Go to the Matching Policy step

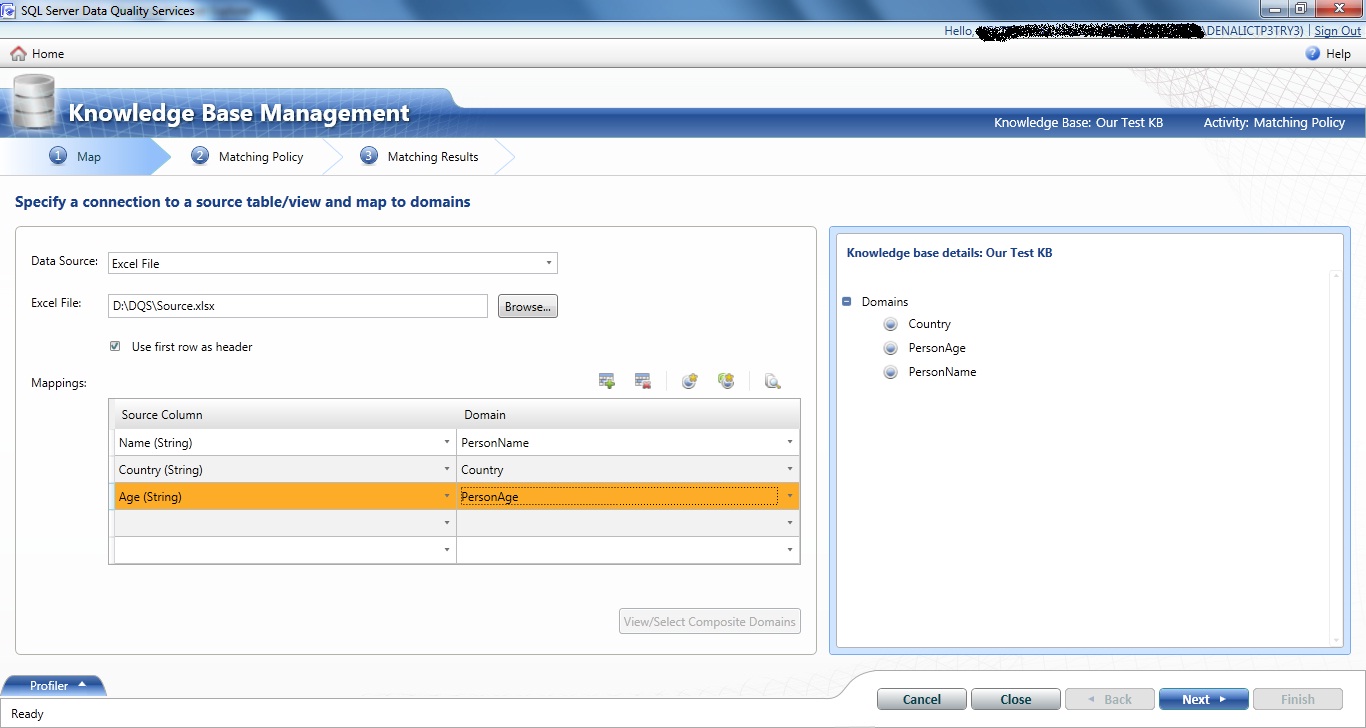click(248, 157)
